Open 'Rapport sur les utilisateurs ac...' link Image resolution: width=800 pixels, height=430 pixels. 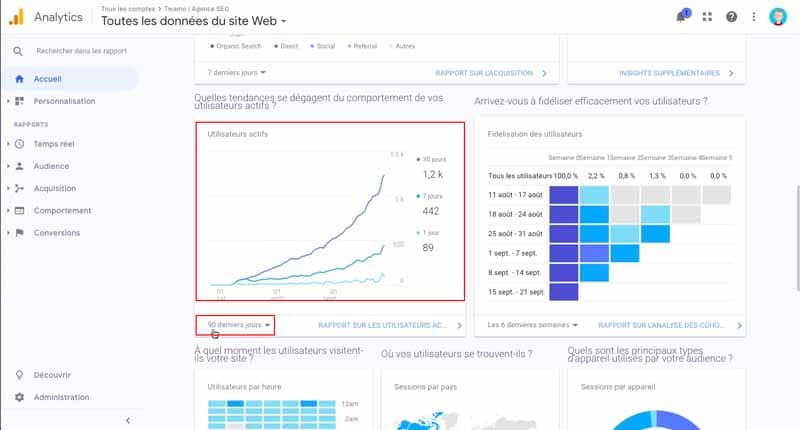[382, 325]
